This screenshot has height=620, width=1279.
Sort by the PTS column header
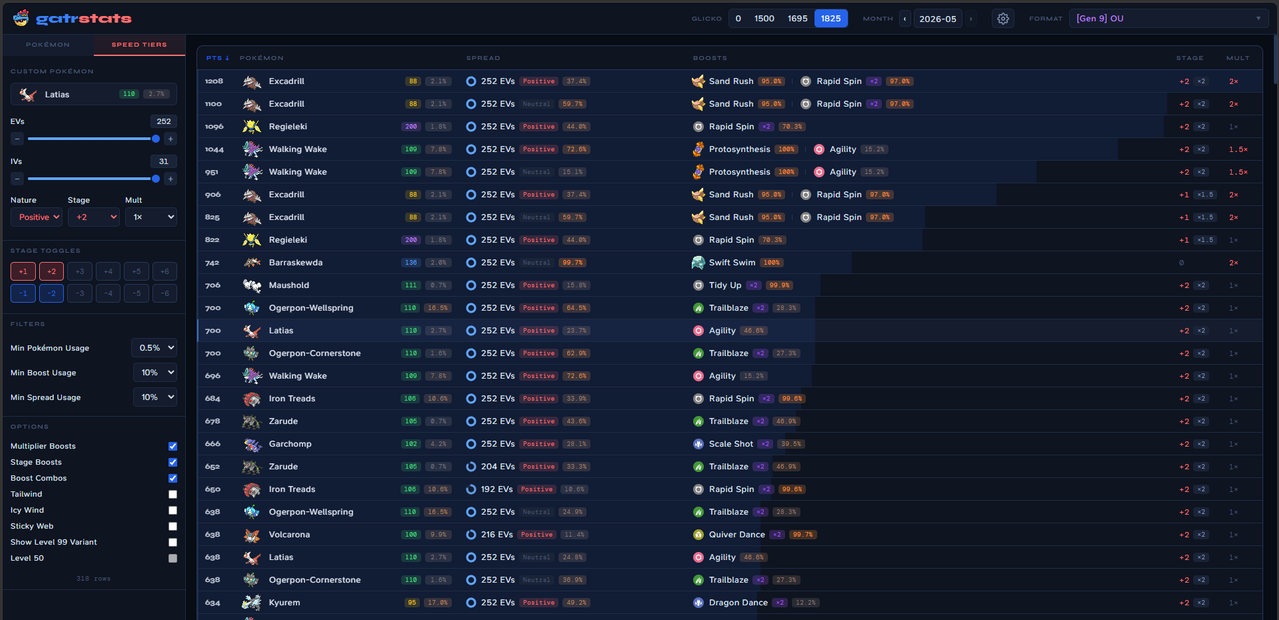[217, 58]
